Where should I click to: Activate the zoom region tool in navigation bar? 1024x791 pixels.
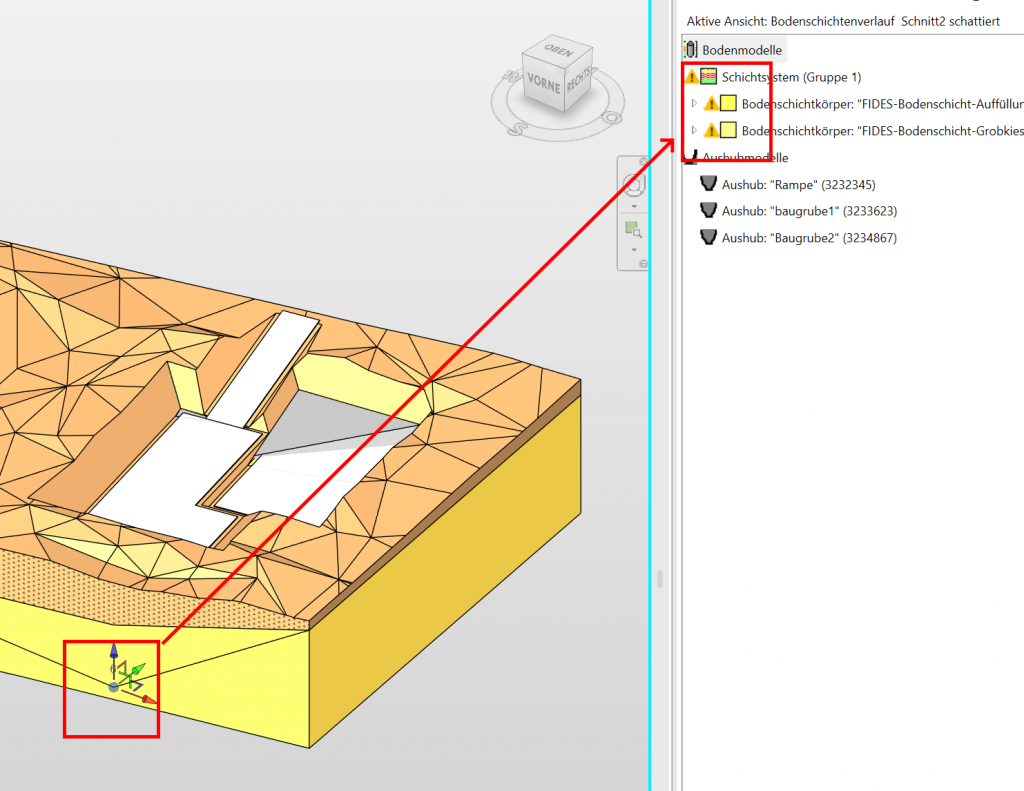click(x=633, y=230)
